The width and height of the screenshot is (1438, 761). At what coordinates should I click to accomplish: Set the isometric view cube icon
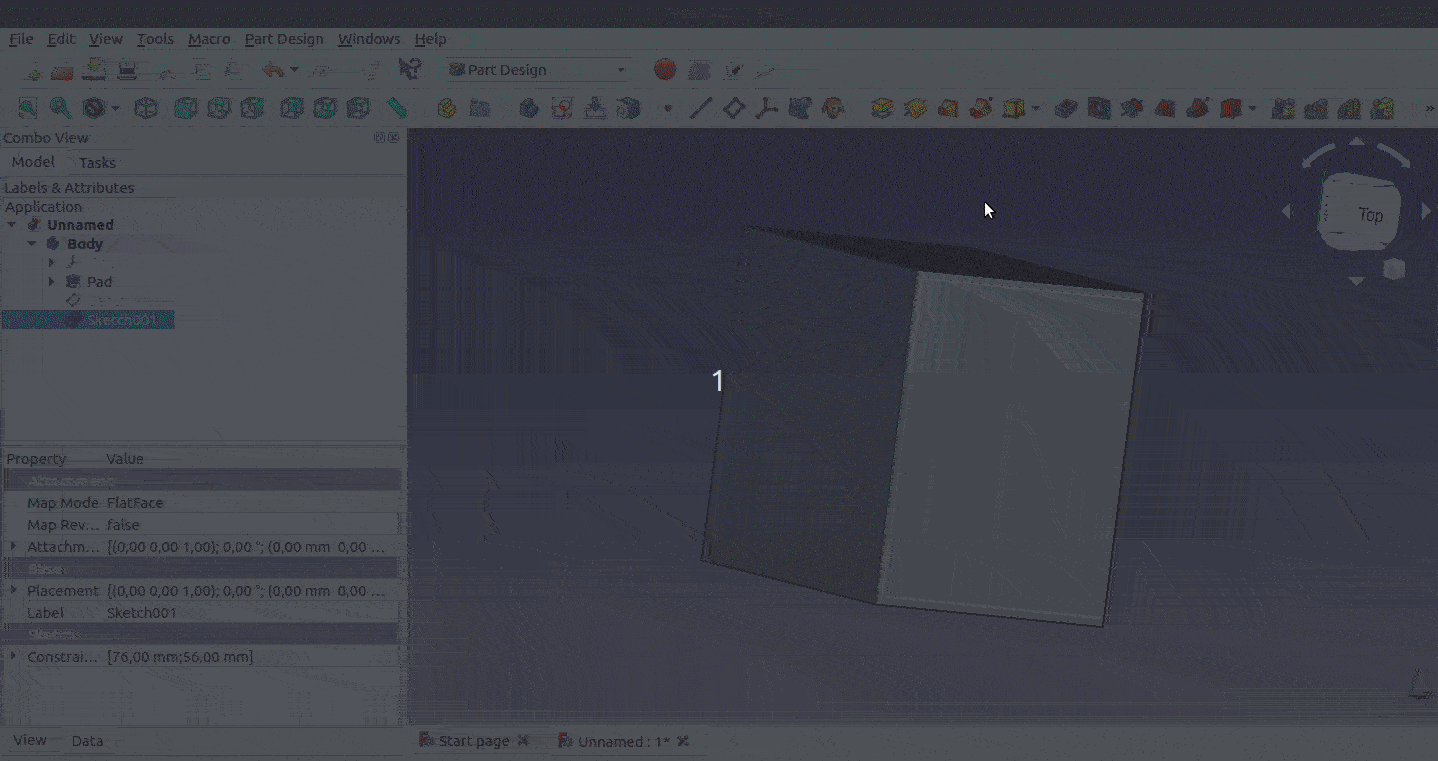tap(146, 108)
